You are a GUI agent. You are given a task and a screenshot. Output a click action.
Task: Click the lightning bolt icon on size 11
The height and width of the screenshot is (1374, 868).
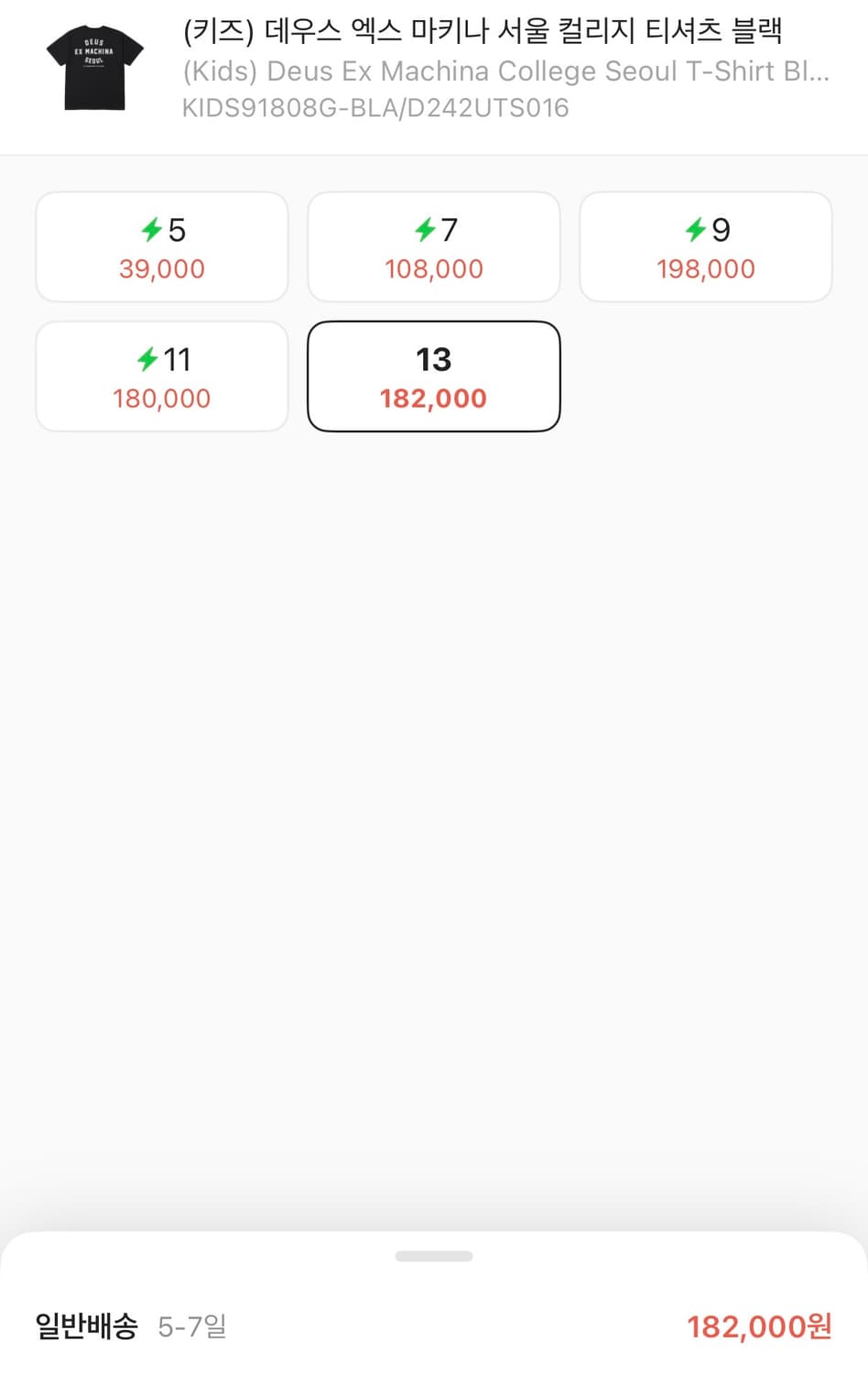point(146,359)
